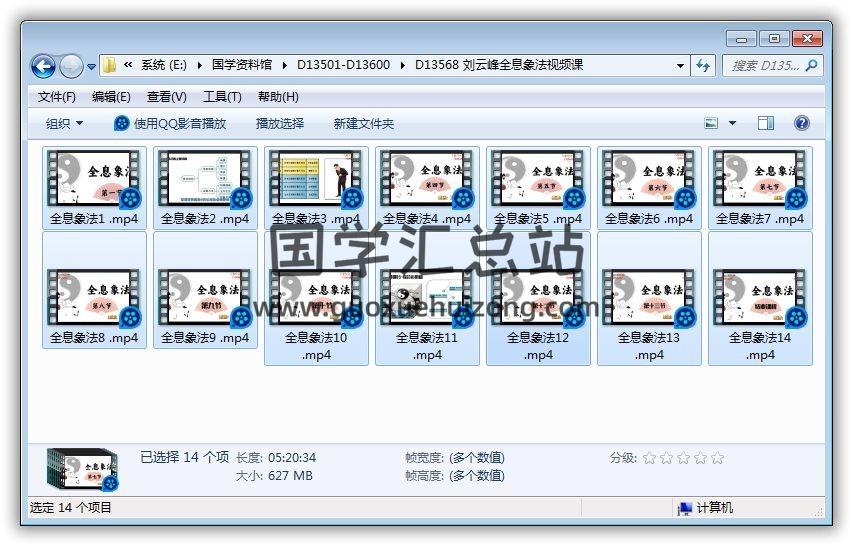Click the Forward navigation arrow button
The image size is (853, 546).
(71, 66)
